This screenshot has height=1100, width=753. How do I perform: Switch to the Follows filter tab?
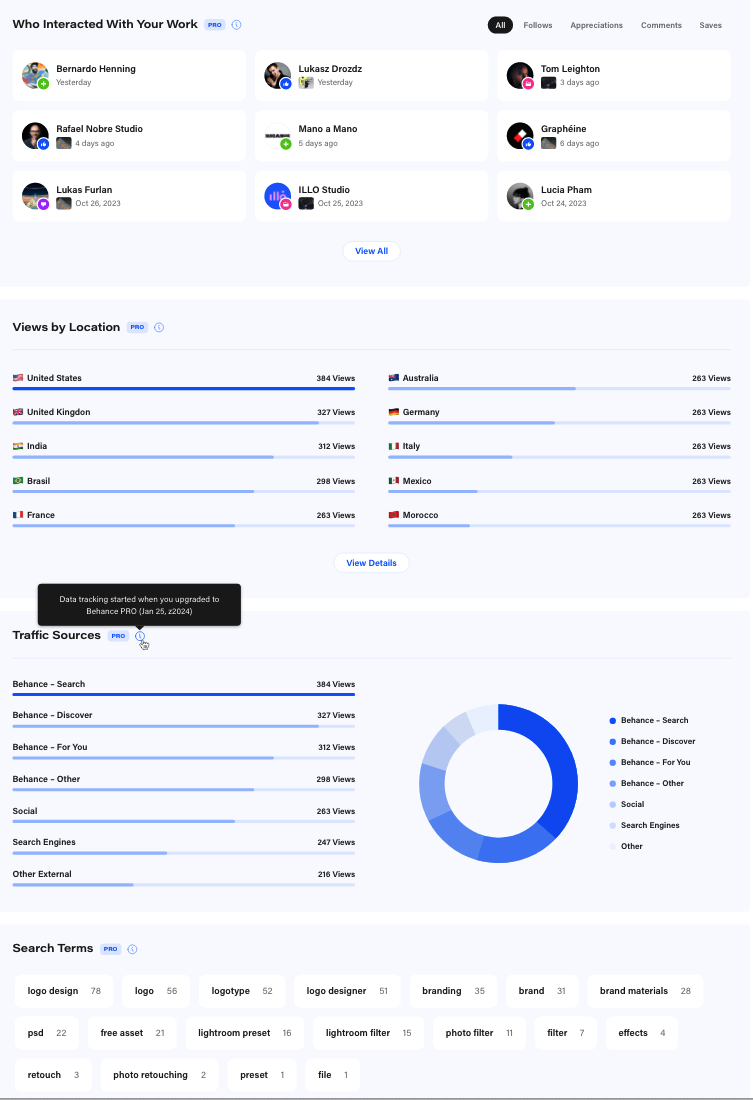(537, 25)
